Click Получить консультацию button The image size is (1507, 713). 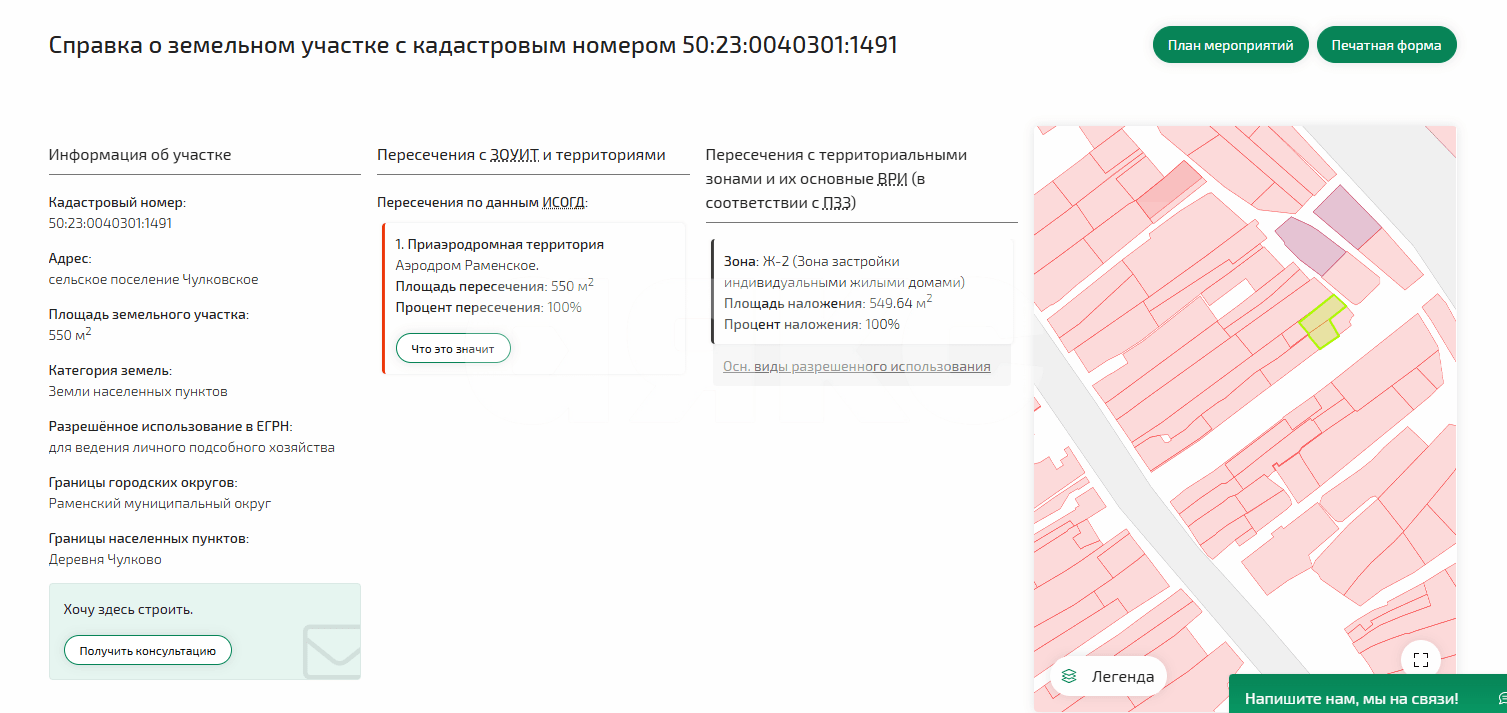148,650
